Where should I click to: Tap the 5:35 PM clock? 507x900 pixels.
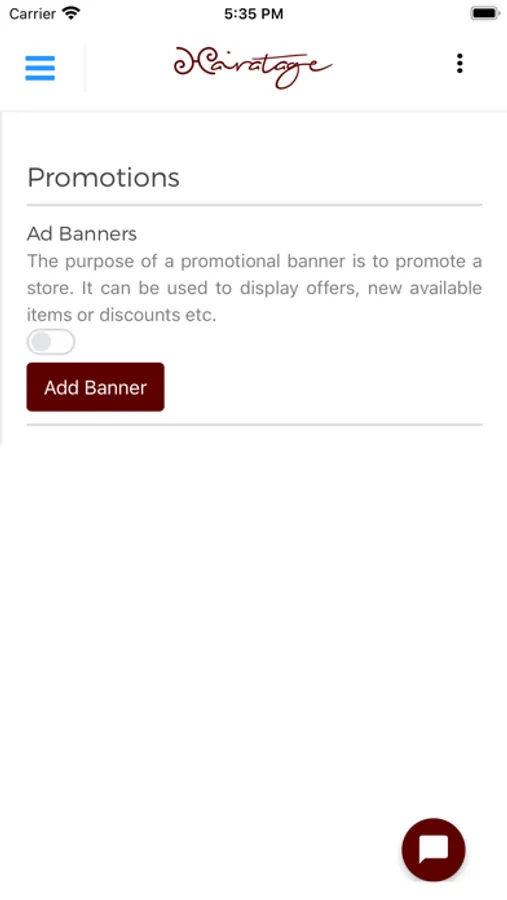tap(253, 14)
